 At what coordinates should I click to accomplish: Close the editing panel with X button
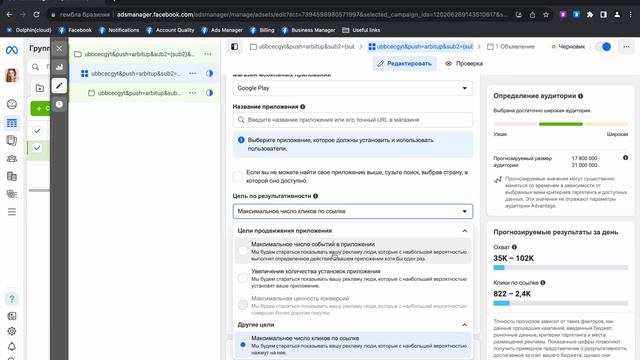[x=59, y=48]
